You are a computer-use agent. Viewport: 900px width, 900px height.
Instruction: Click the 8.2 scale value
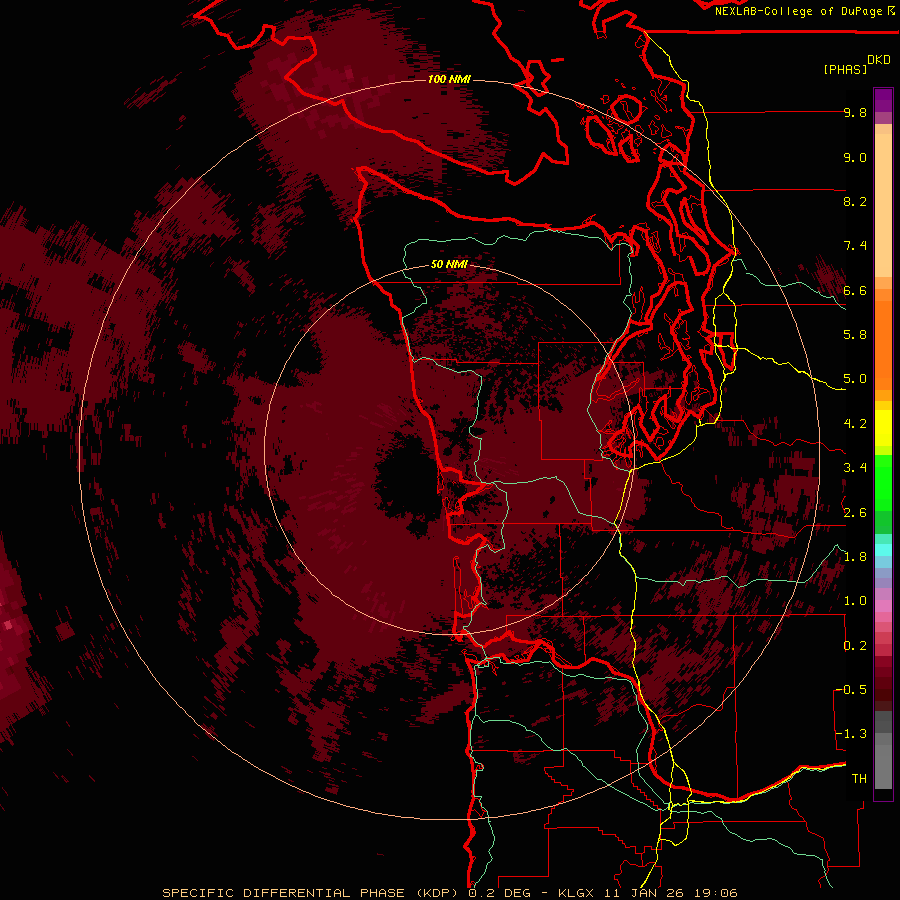point(855,201)
